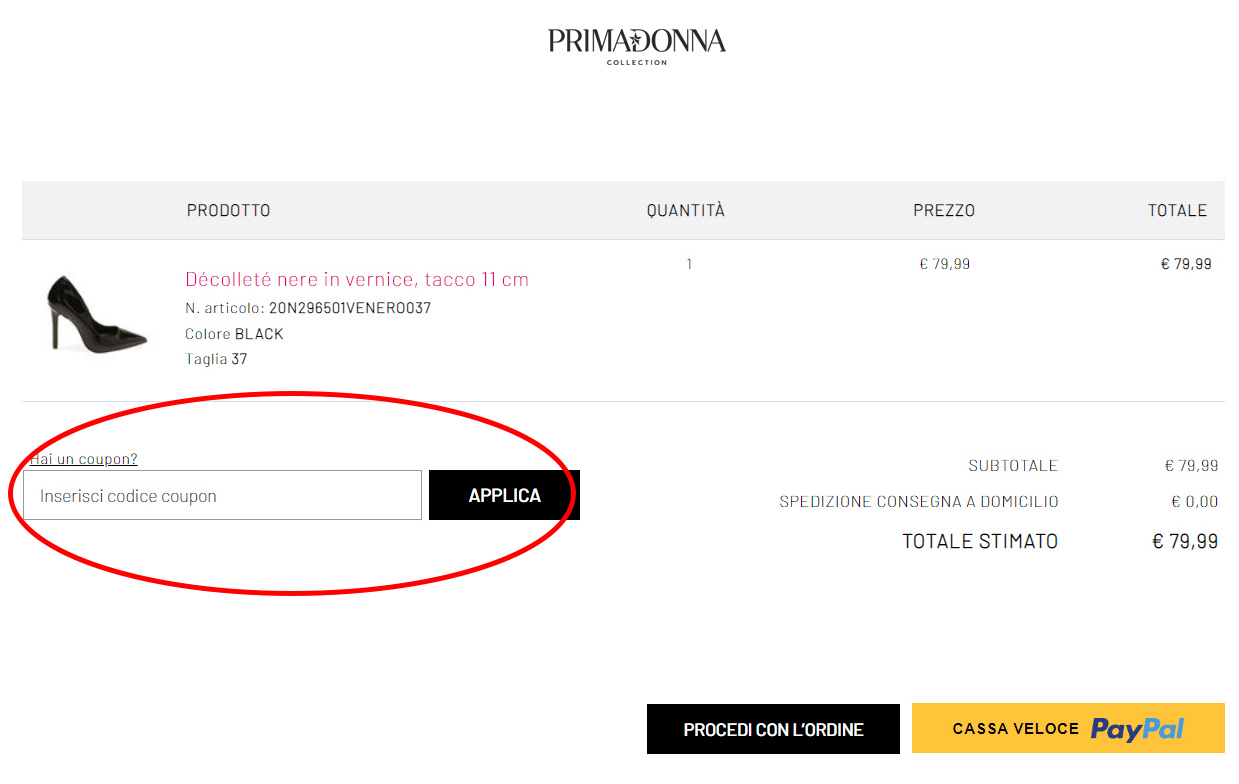Click the 'Décolleté nere in vernice' product title
Screen dimensions: 1239x784
point(355,279)
